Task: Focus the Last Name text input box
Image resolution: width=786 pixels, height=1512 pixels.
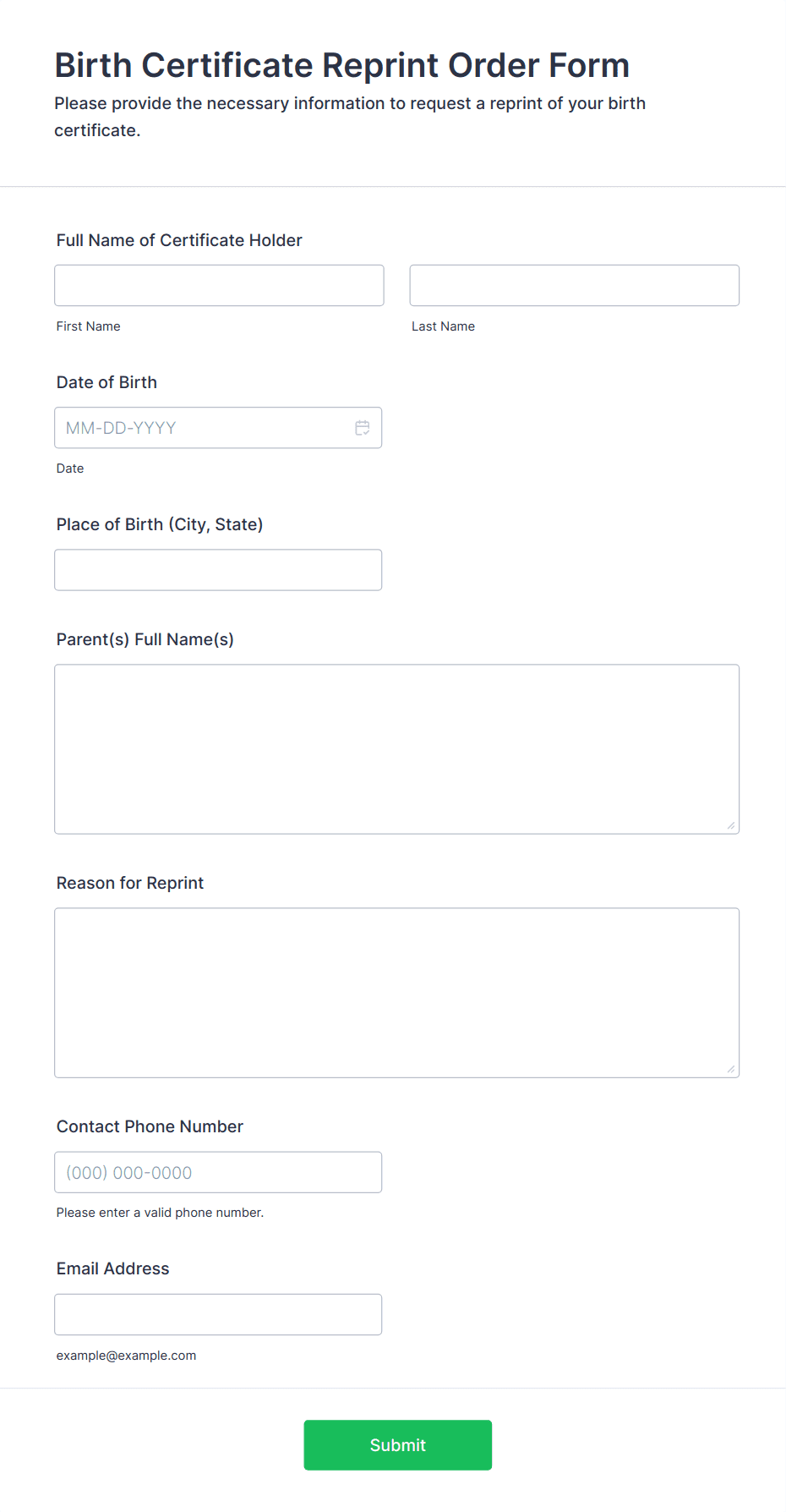Action: point(574,286)
